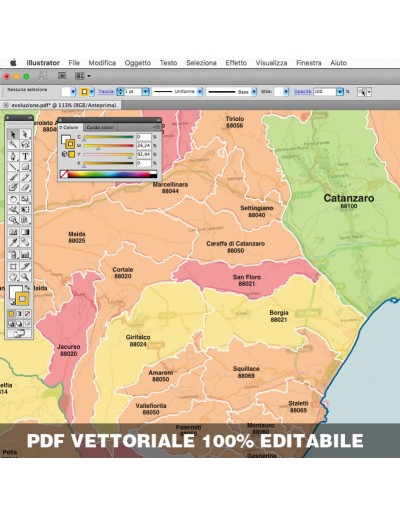Screen dimensions: 400x517
Task: Open the File menu
Action: pos(74,63)
